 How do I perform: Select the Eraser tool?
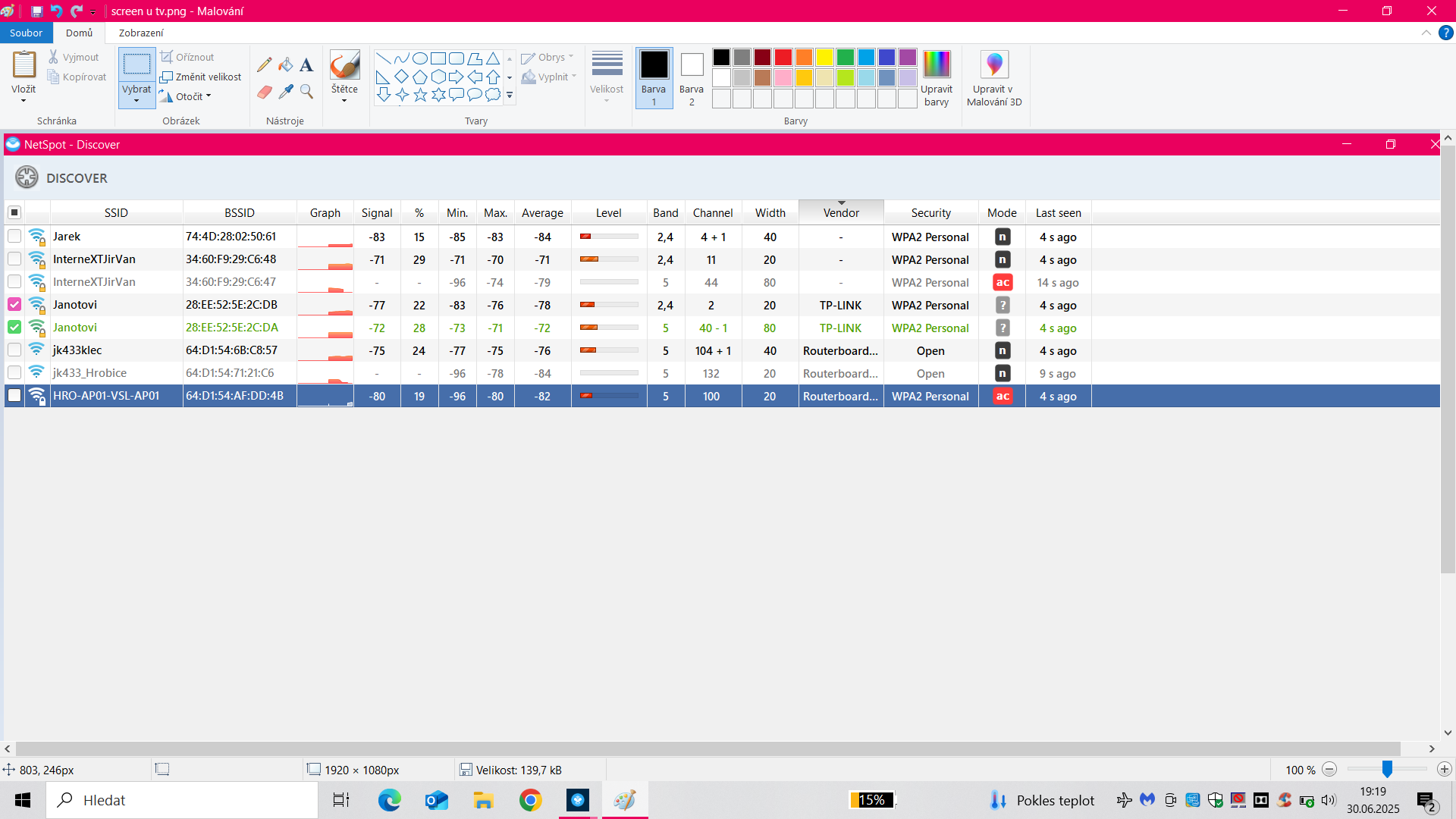tap(264, 92)
